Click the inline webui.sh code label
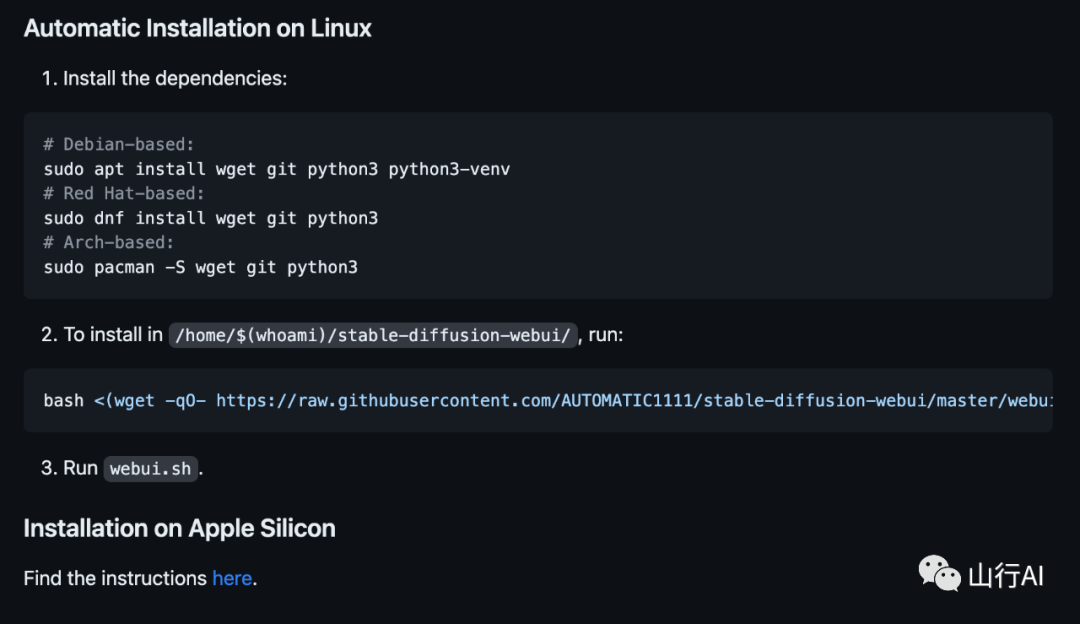 click(151, 468)
